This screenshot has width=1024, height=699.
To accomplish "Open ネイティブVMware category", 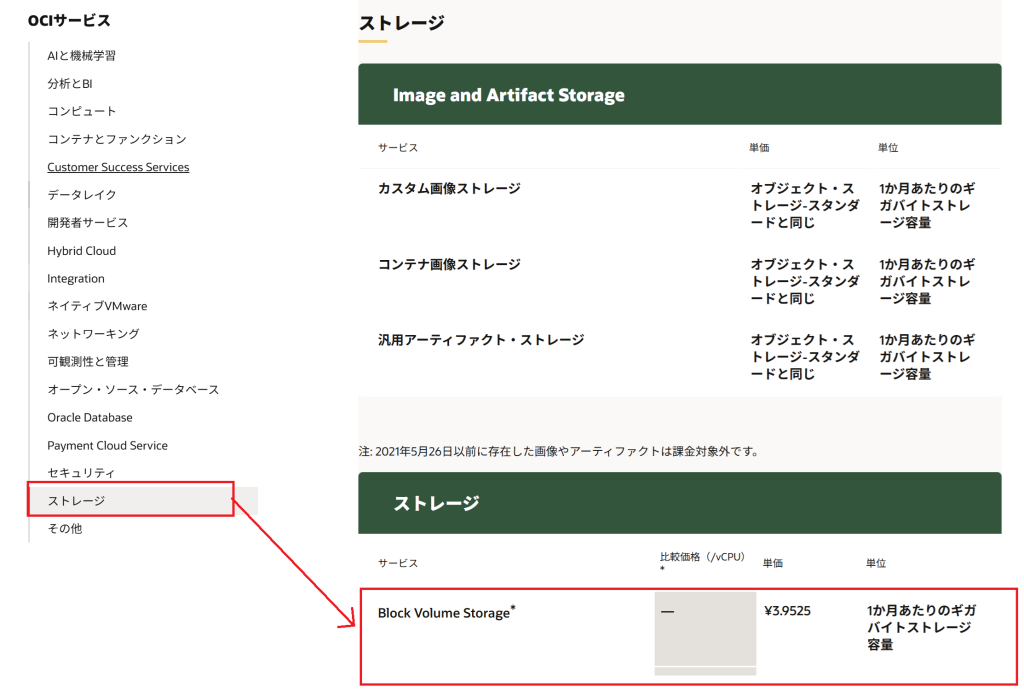I will coord(97,306).
